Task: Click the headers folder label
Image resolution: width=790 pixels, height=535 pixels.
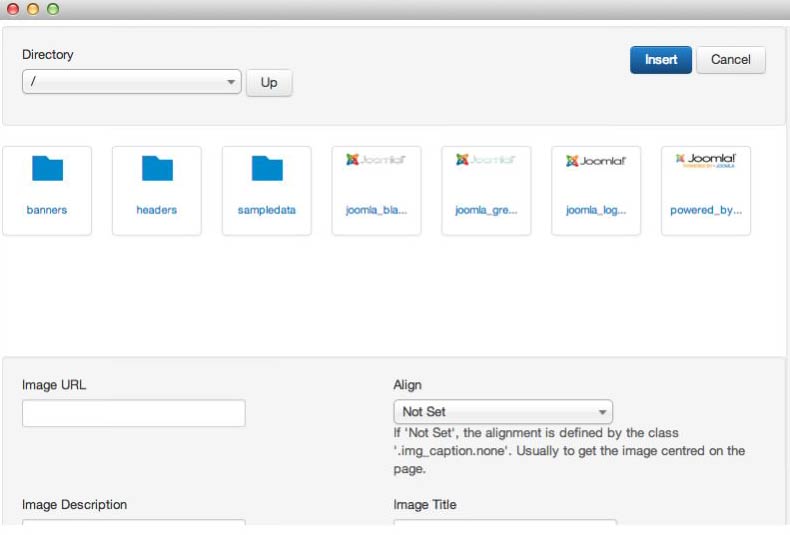Action: pos(157,210)
